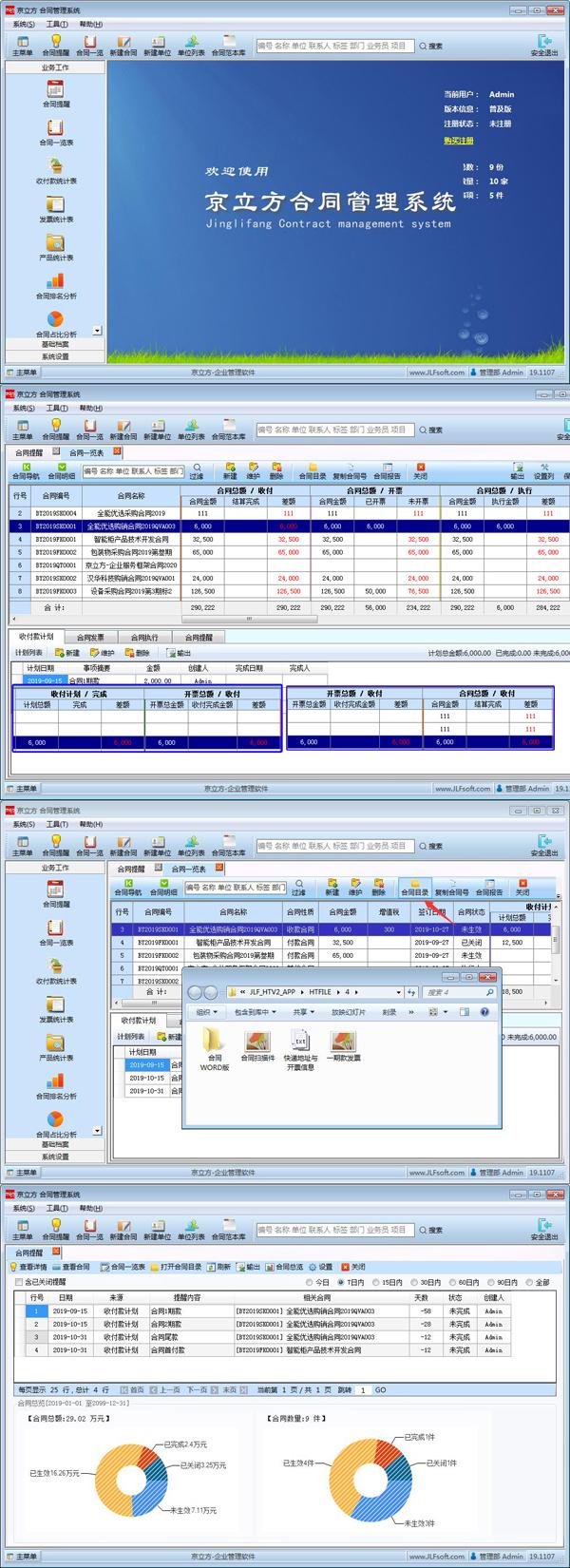
Task: Switch to 合同执行 tab
Action: (144, 637)
